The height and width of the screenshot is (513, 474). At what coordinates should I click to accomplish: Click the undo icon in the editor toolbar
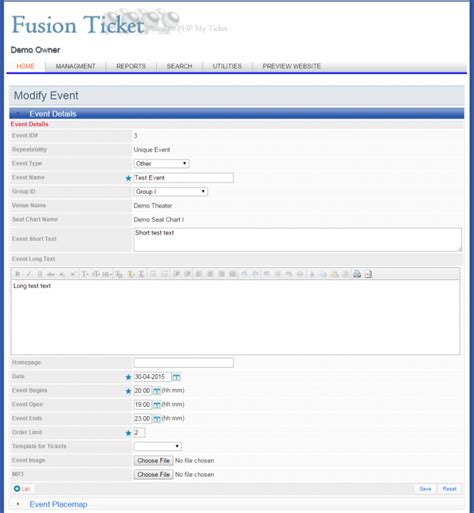click(x=244, y=274)
